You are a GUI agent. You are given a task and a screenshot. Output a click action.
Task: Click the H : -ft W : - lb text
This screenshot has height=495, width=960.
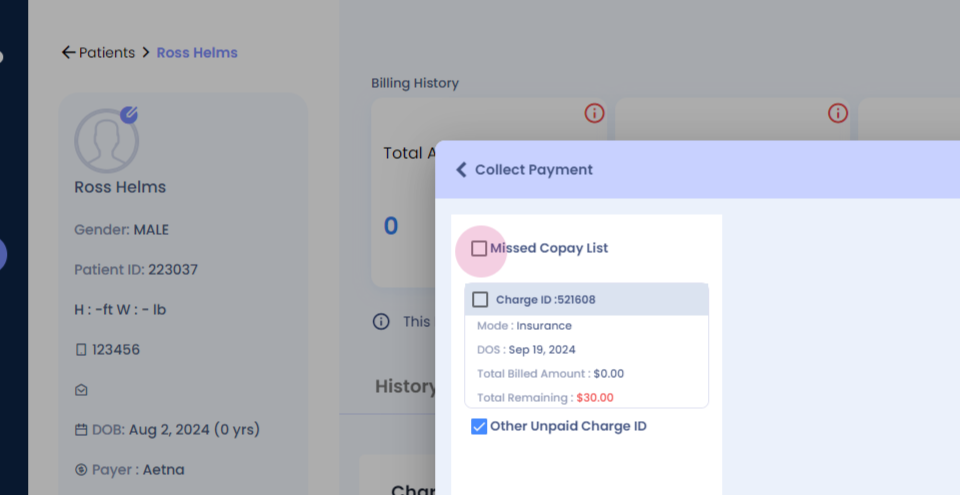[120, 309]
